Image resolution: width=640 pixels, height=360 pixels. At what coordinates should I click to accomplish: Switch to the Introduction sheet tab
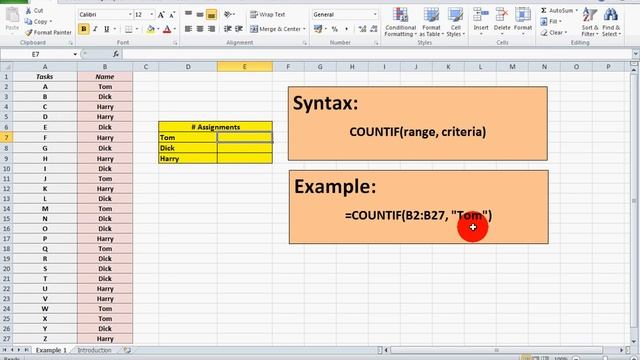pyautogui.click(x=94, y=350)
